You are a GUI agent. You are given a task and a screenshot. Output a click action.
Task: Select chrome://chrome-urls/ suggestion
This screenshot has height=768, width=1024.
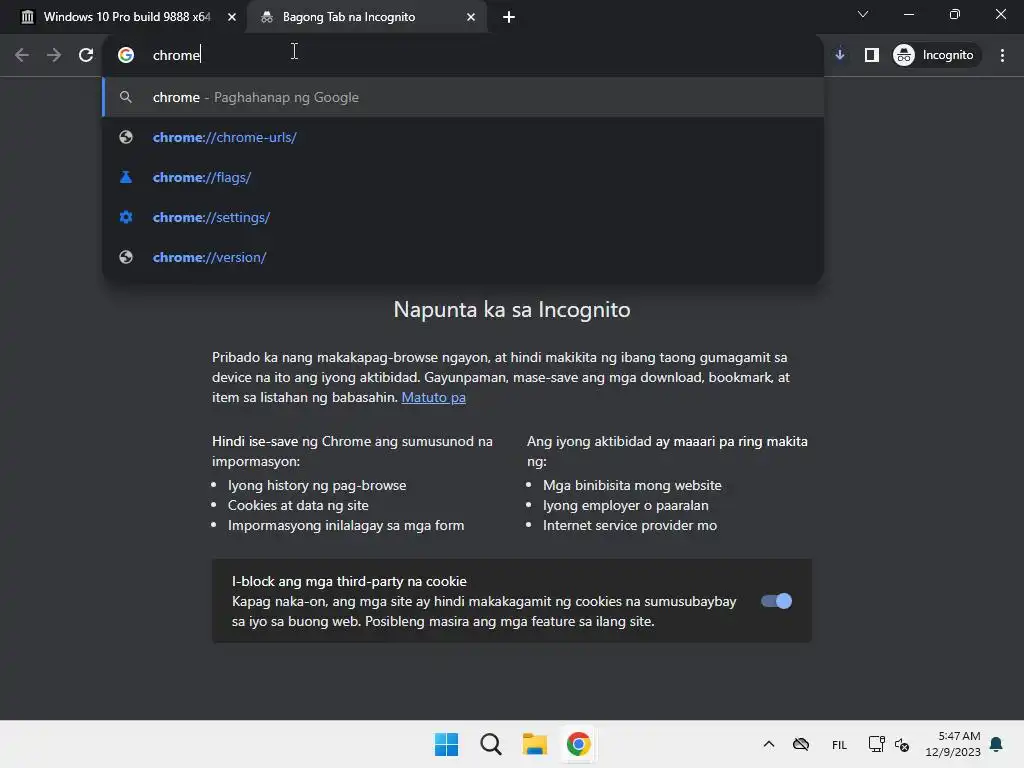point(463,137)
